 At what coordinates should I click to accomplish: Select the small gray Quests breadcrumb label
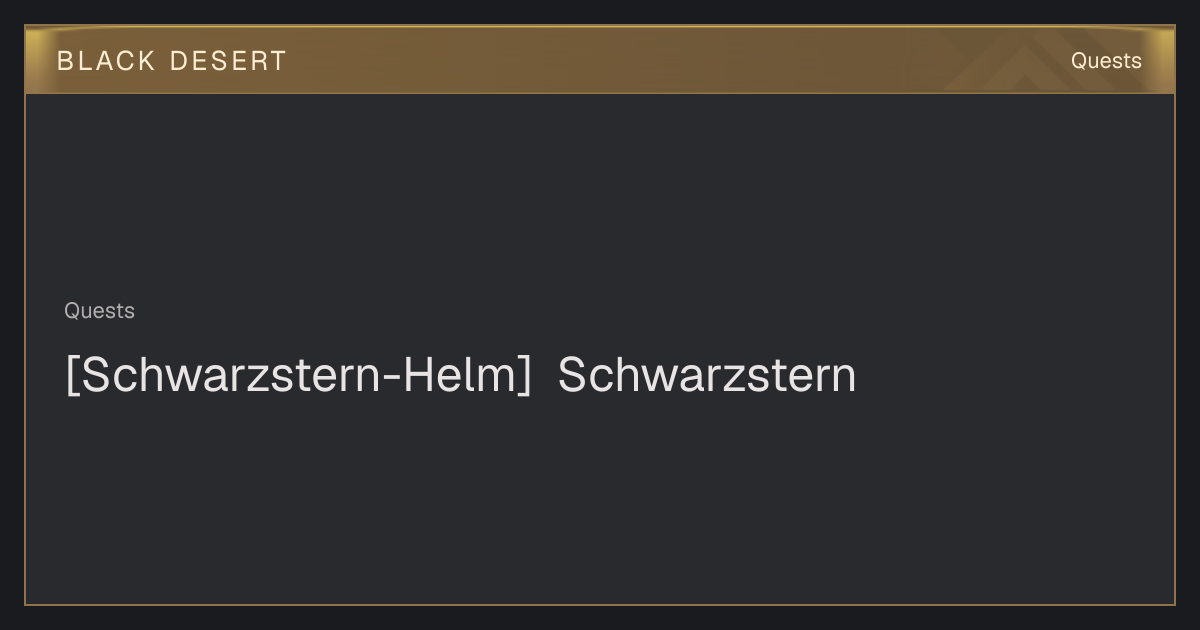pos(99,311)
